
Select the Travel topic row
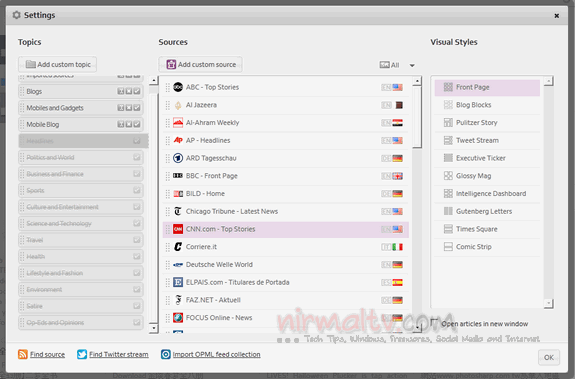(x=81, y=240)
